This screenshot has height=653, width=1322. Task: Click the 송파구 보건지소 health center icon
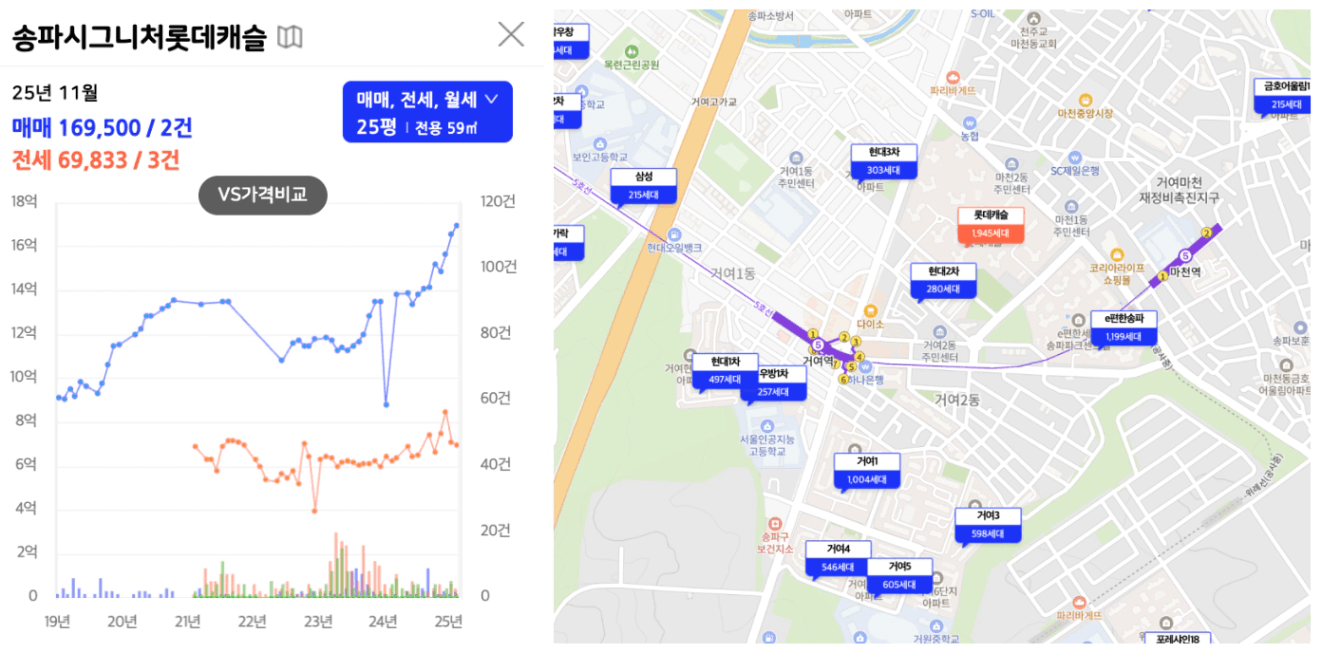pyautogui.click(x=775, y=523)
